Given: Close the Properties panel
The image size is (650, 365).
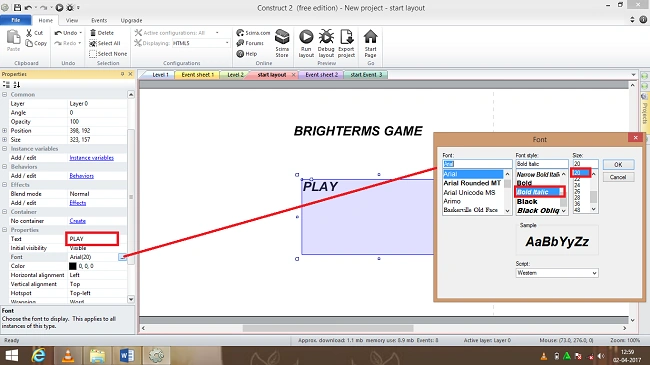Looking at the screenshot, I should (x=131, y=74).
